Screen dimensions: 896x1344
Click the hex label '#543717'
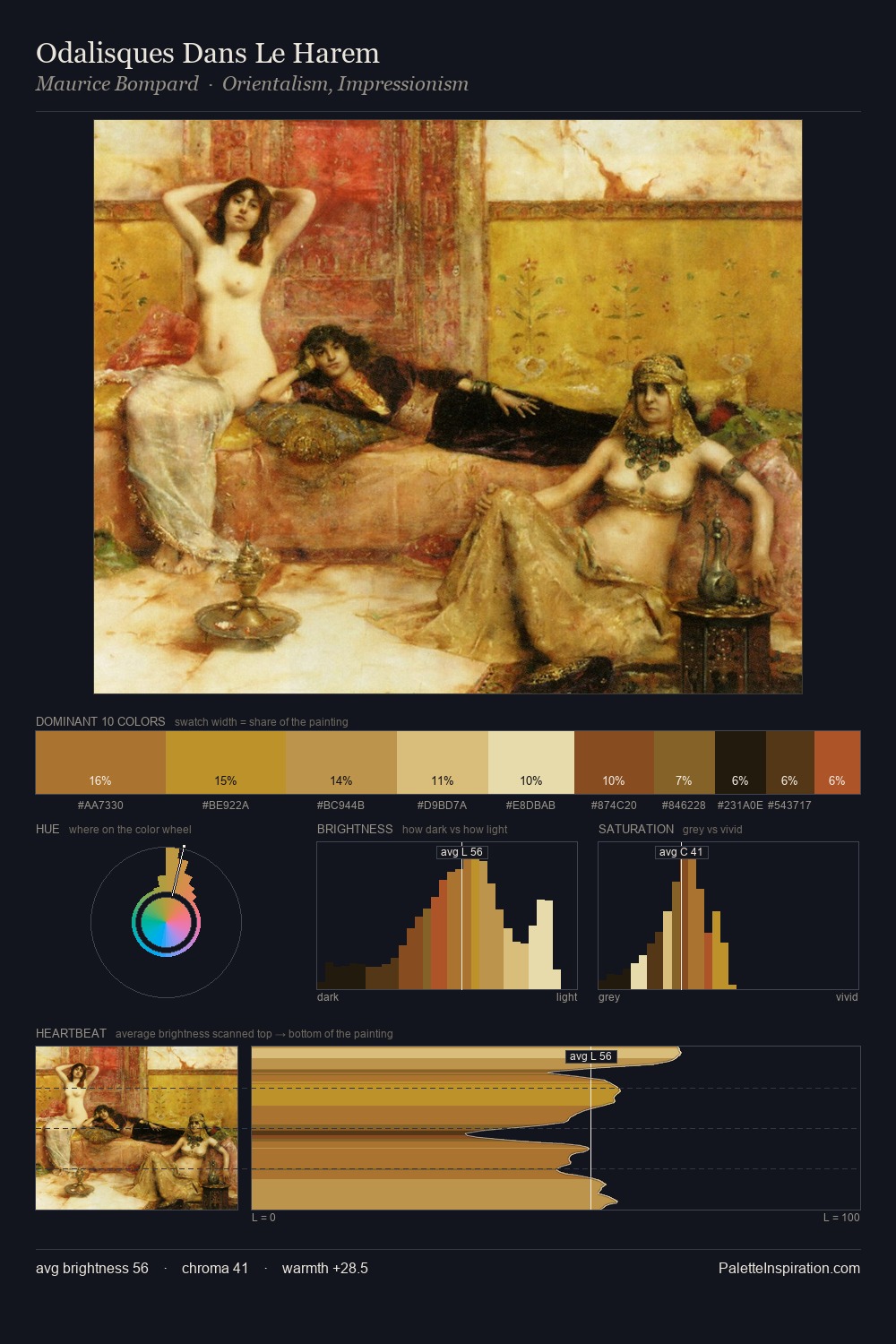(789, 805)
